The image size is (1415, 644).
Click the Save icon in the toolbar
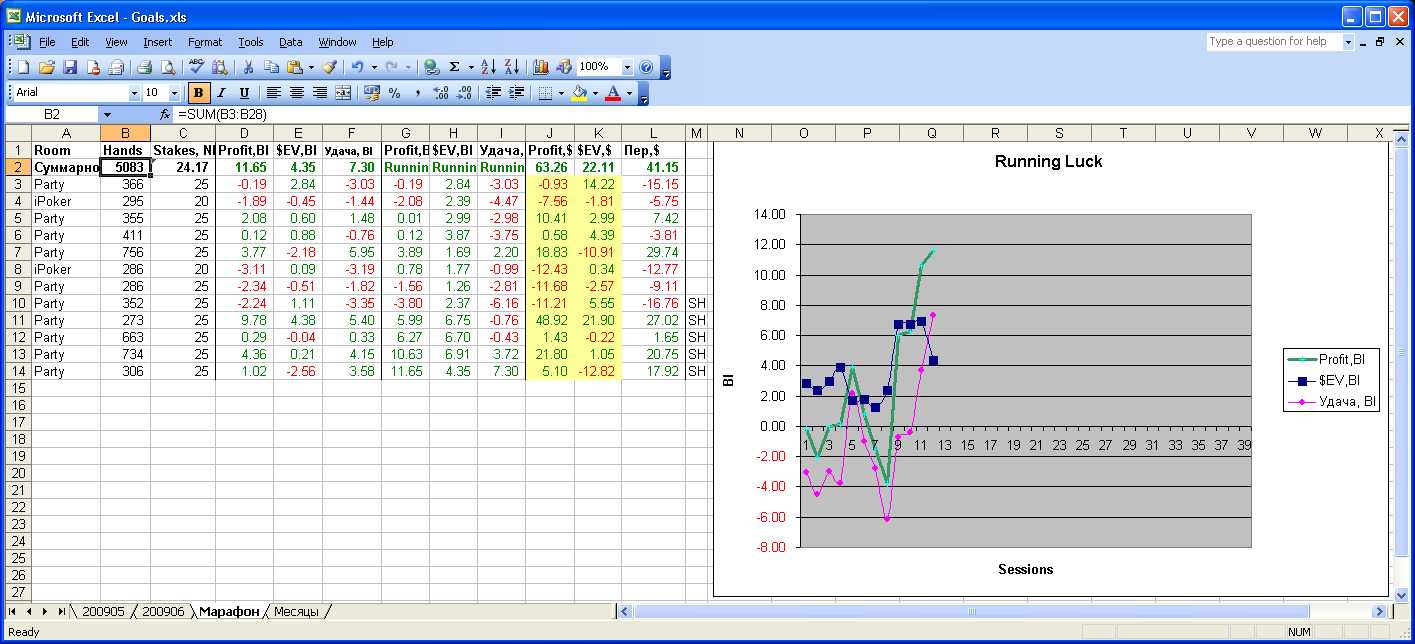click(70, 67)
